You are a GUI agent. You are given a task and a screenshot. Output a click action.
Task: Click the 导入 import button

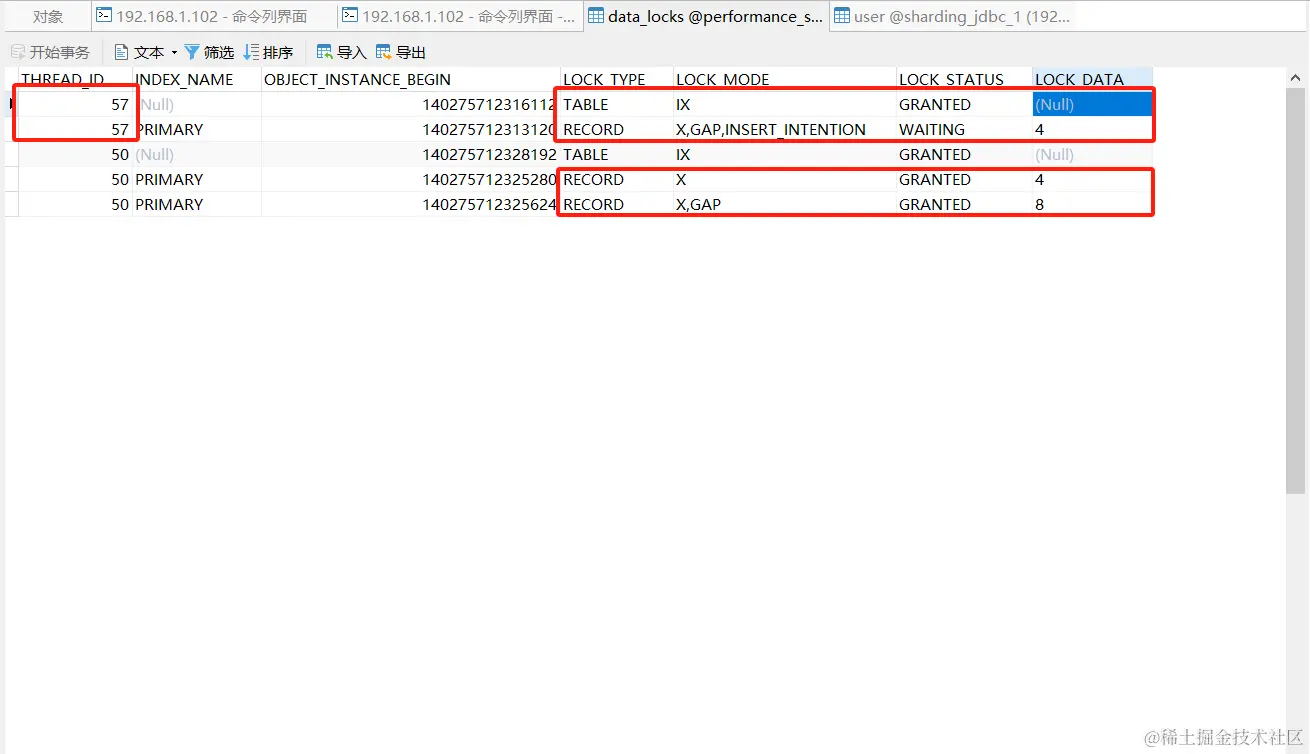coord(341,52)
